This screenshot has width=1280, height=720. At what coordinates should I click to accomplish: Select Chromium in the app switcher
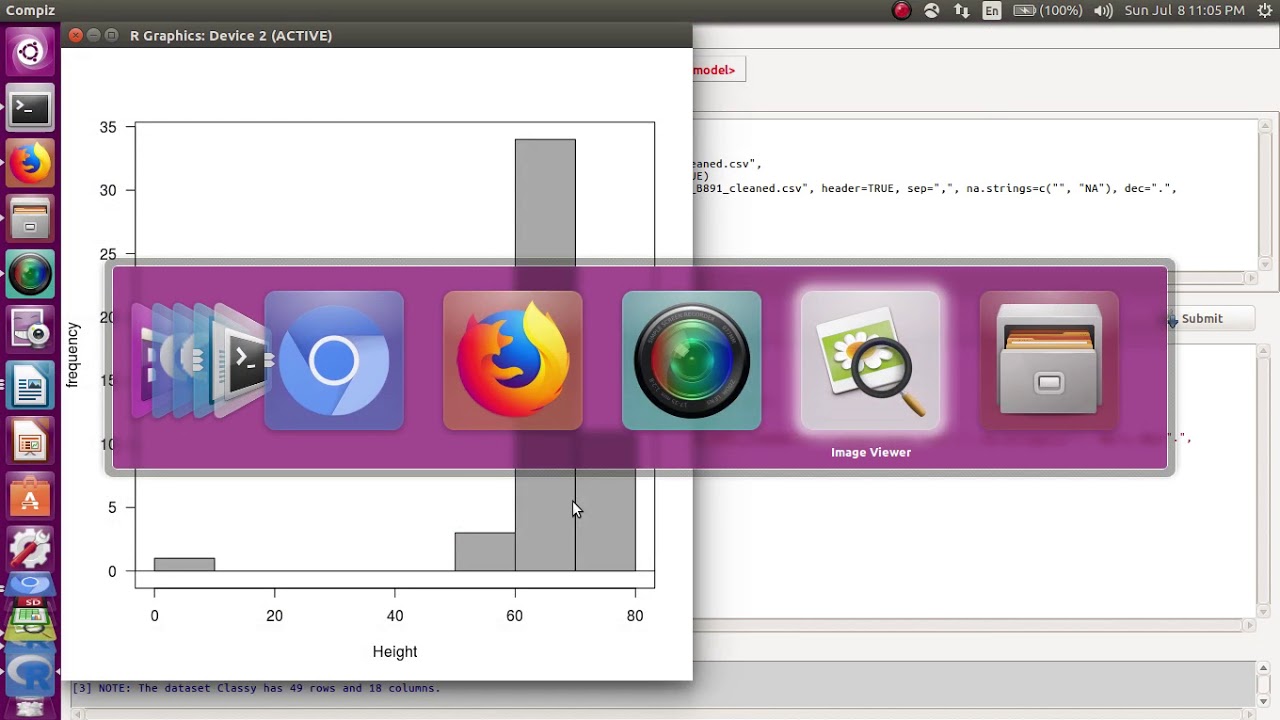pyautogui.click(x=334, y=361)
